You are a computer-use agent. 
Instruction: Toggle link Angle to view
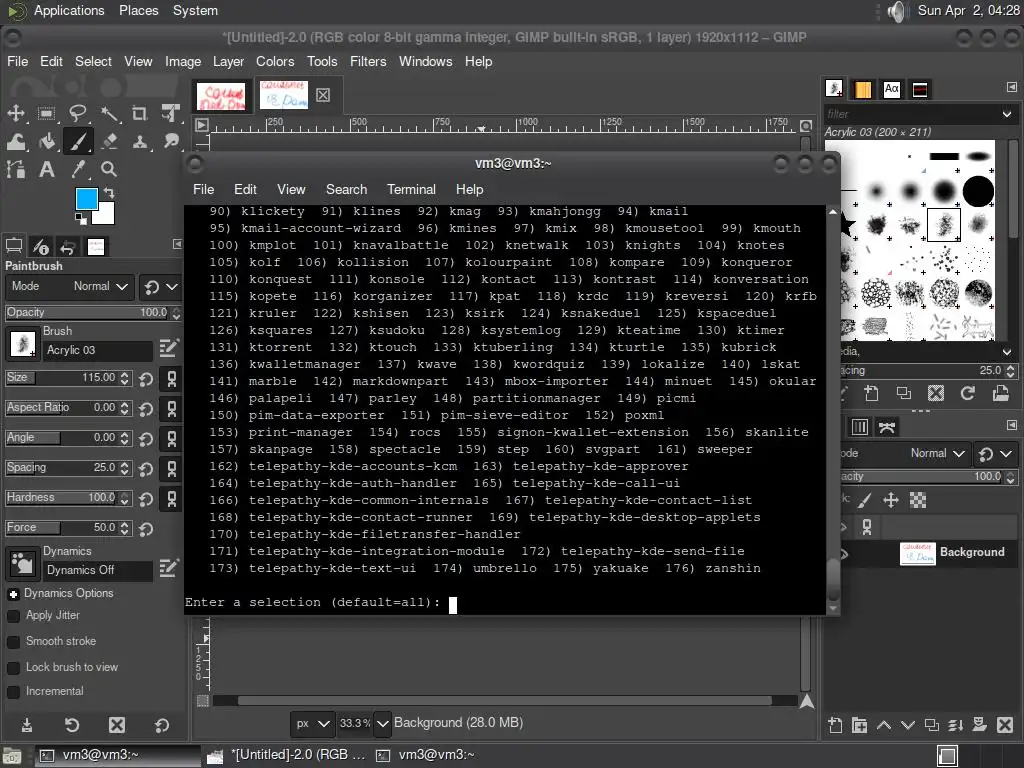tap(172, 439)
